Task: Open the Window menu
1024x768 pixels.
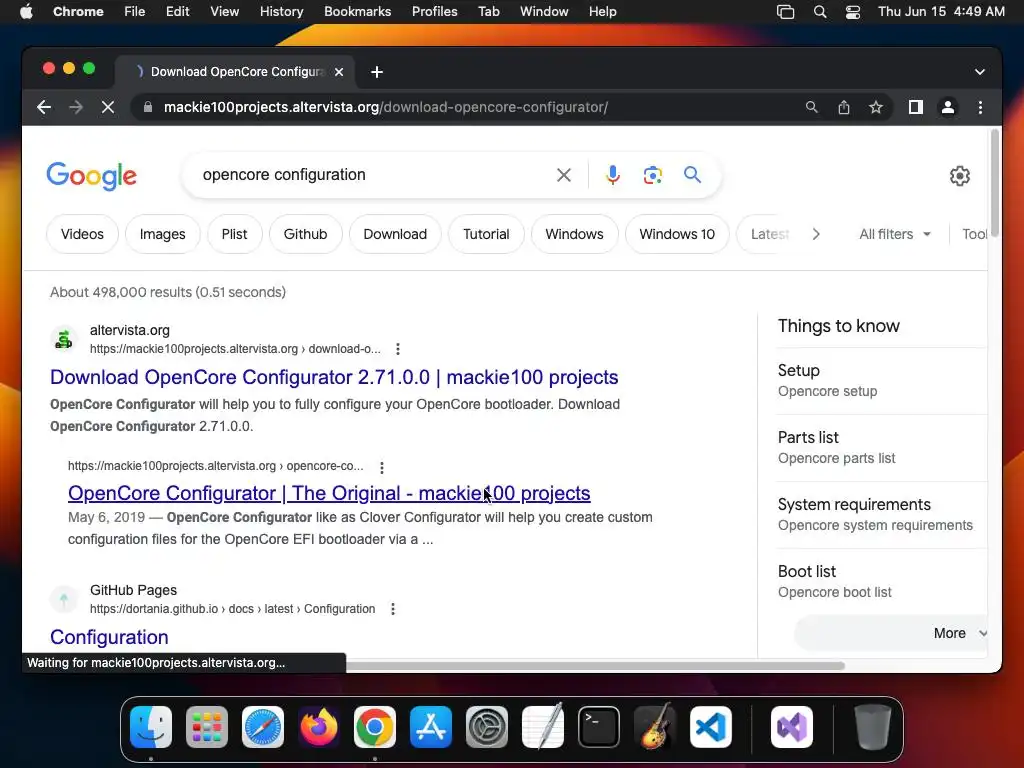Action: [544, 12]
